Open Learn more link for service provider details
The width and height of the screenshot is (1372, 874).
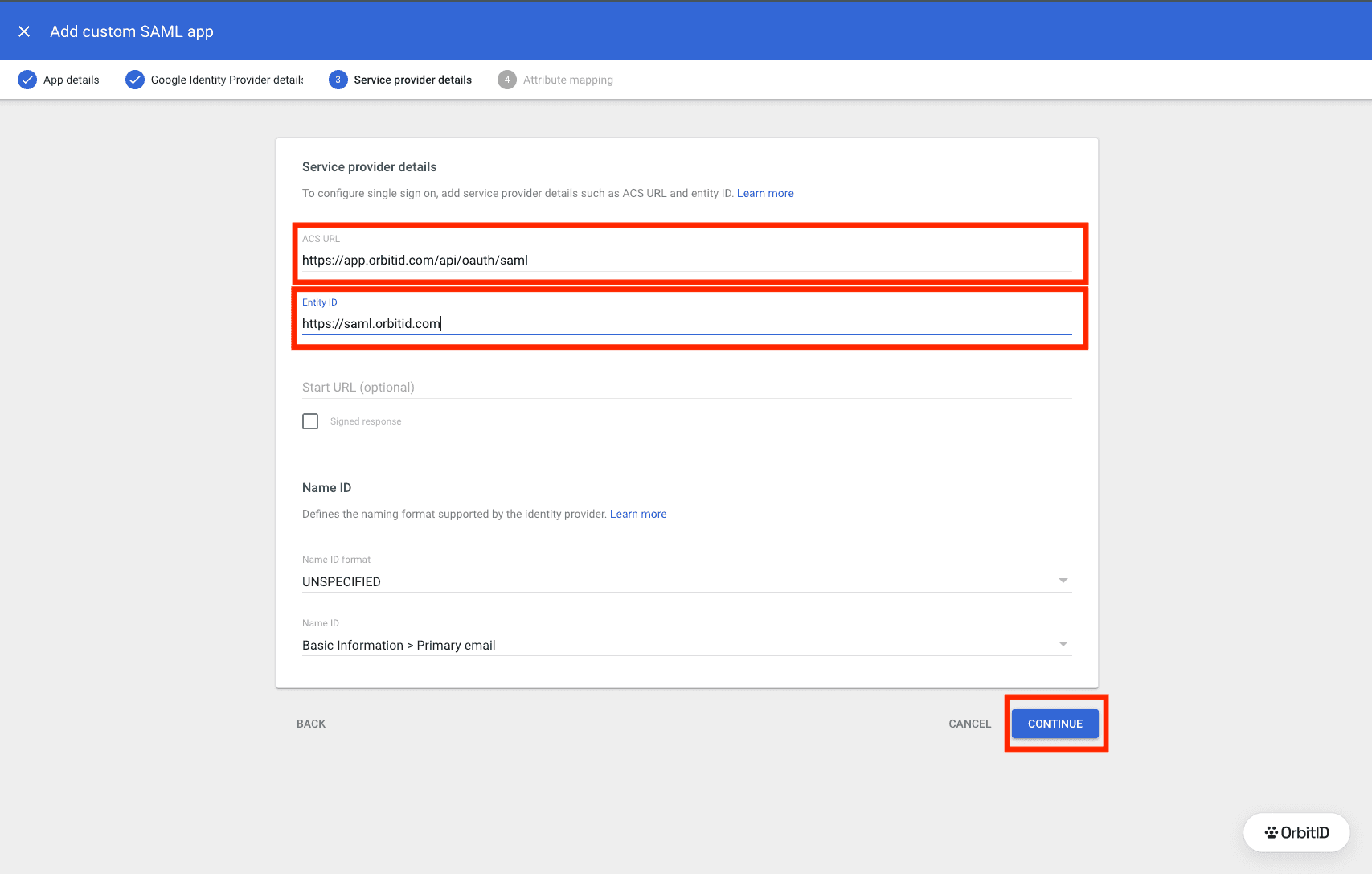click(765, 193)
